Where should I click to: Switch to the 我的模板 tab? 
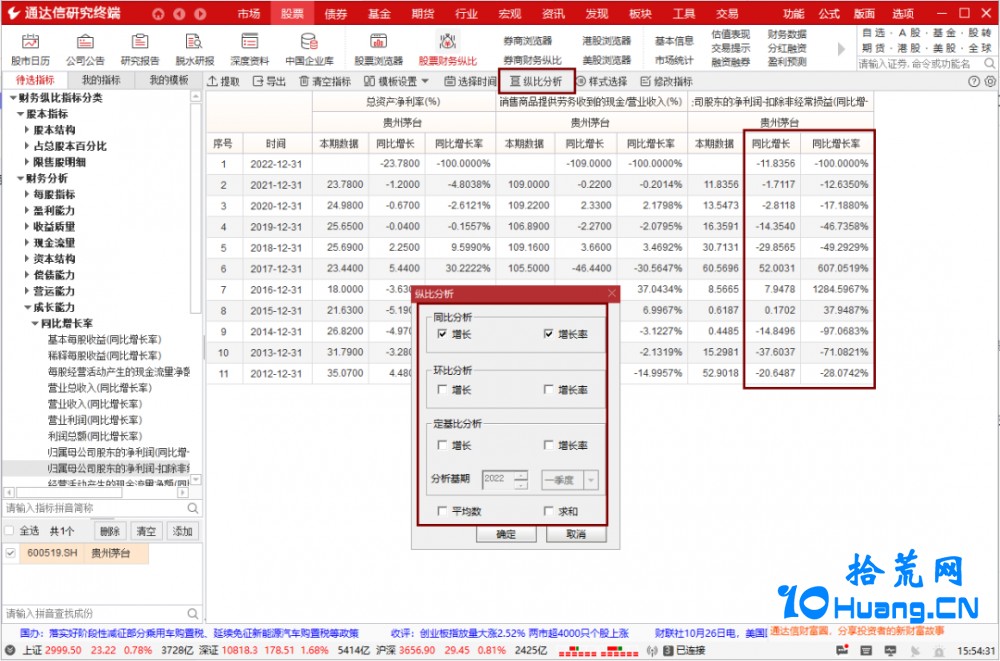[168, 80]
